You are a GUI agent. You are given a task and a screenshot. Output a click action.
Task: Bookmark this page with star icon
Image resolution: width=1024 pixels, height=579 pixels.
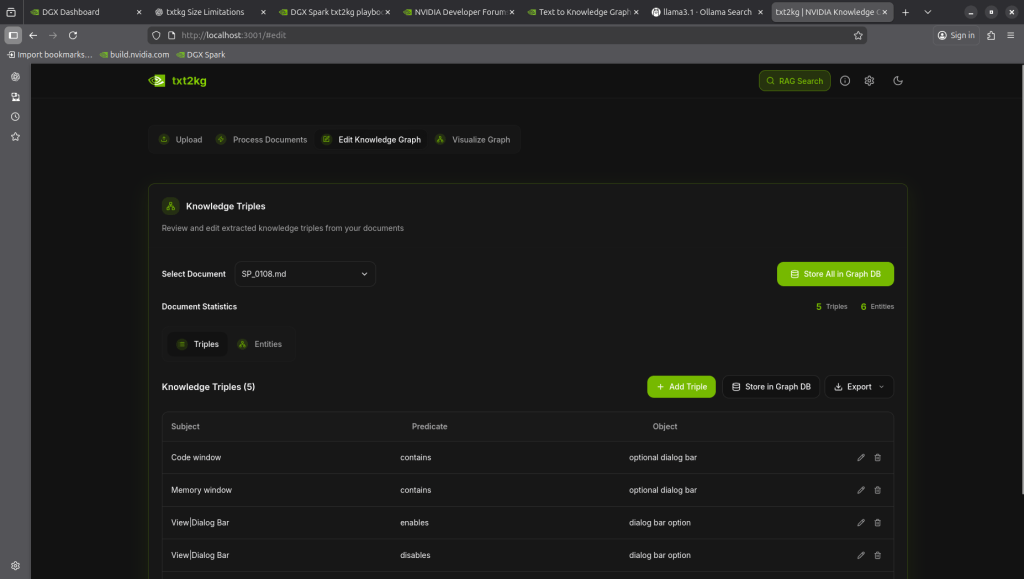(x=858, y=35)
